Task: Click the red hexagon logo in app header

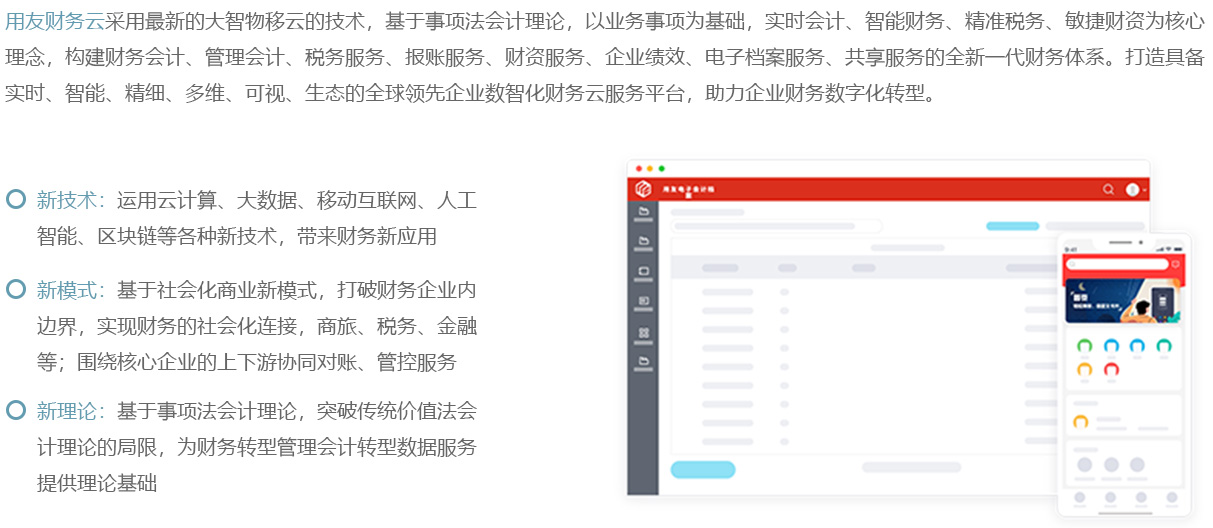Action: click(643, 189)
